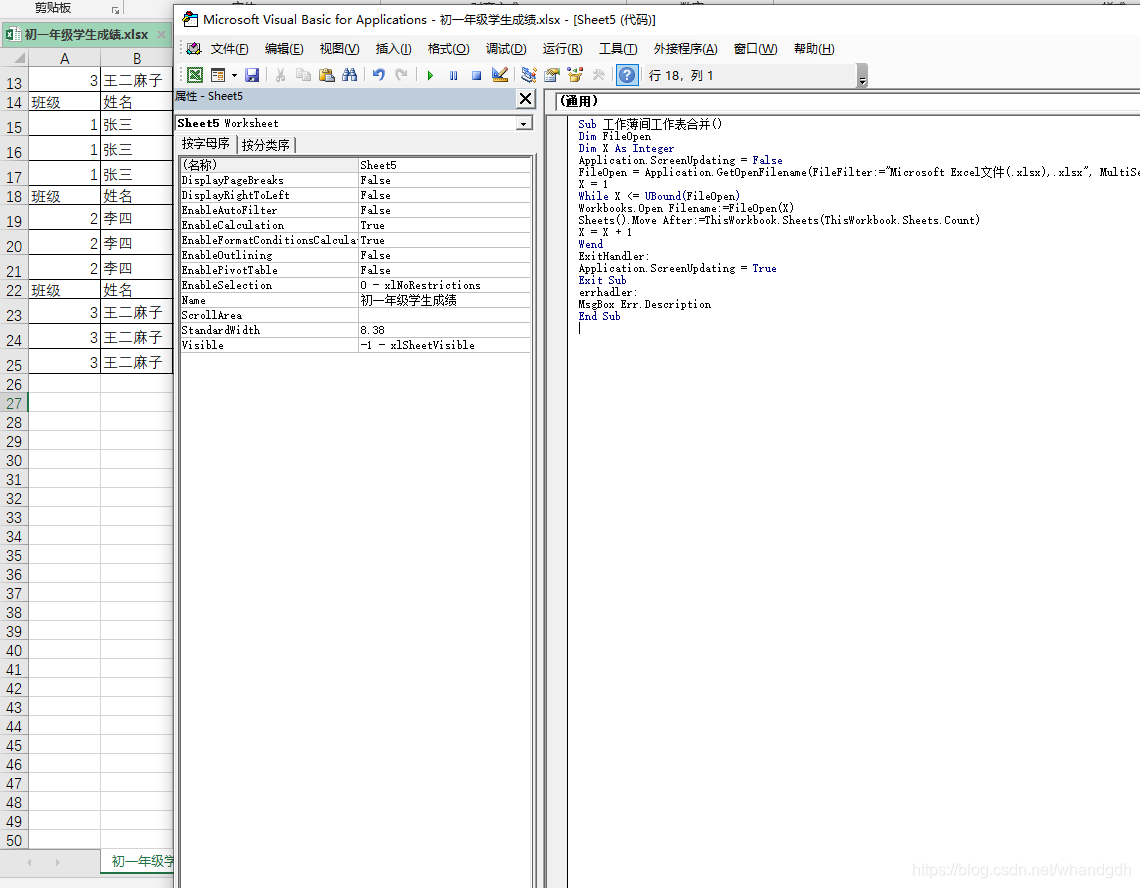
Task: Select column A header in Excel
Action: click(65, 59)
